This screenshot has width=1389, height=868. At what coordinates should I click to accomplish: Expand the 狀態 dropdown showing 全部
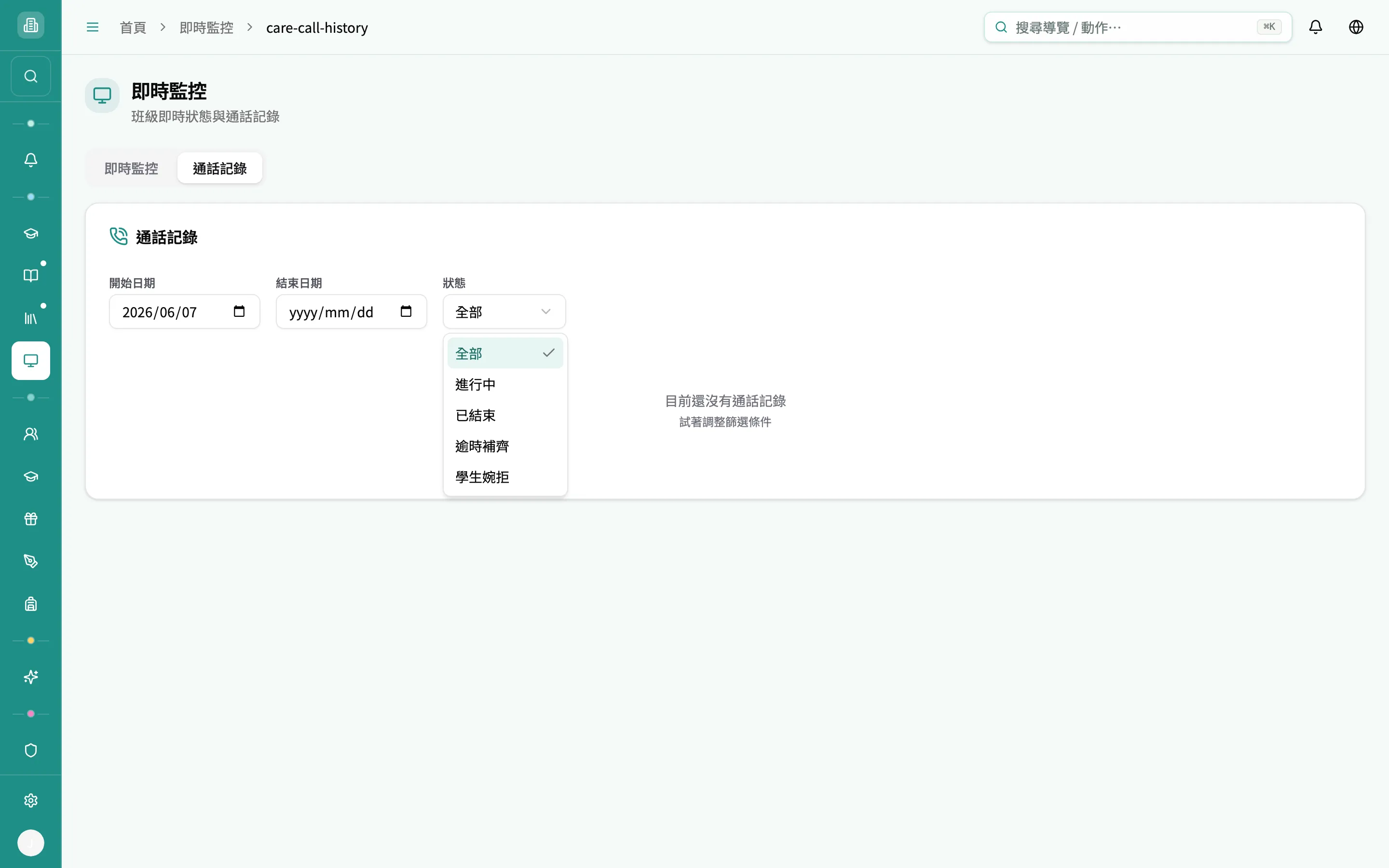point(504,312)
